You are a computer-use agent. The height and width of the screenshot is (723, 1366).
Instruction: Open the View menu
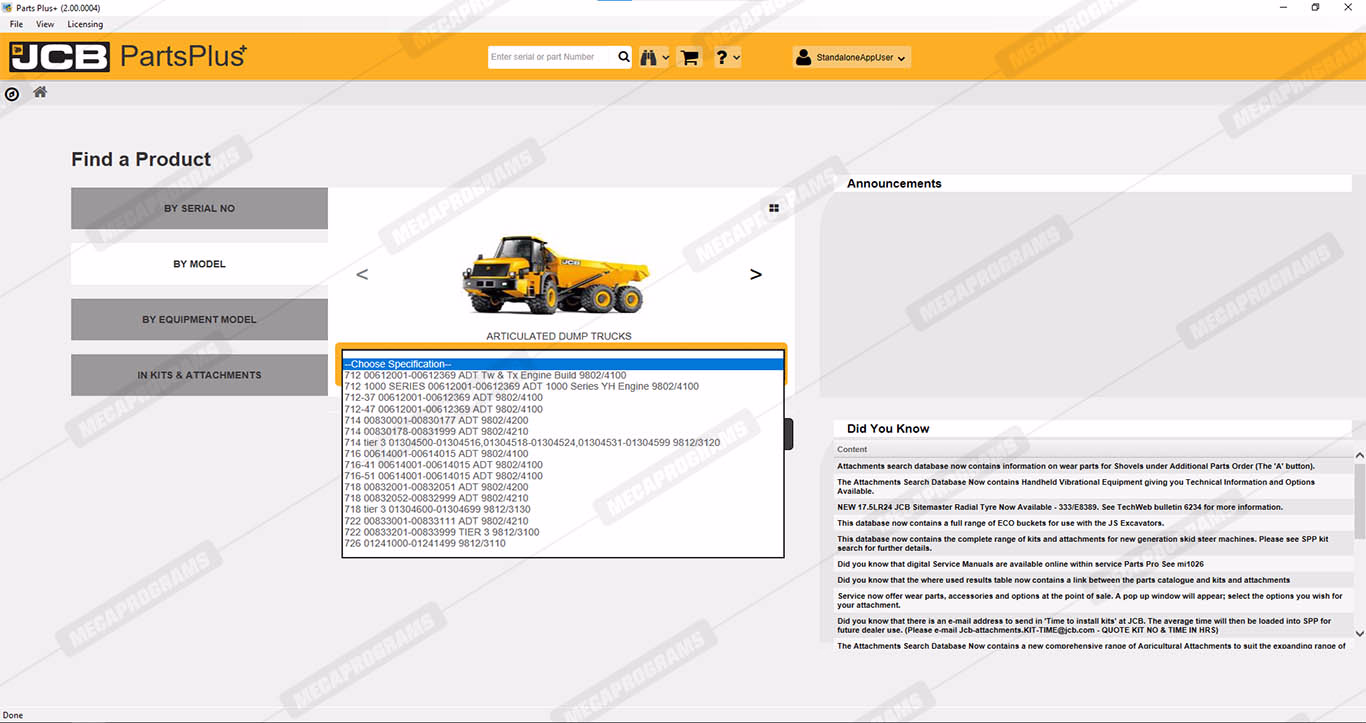45,24
